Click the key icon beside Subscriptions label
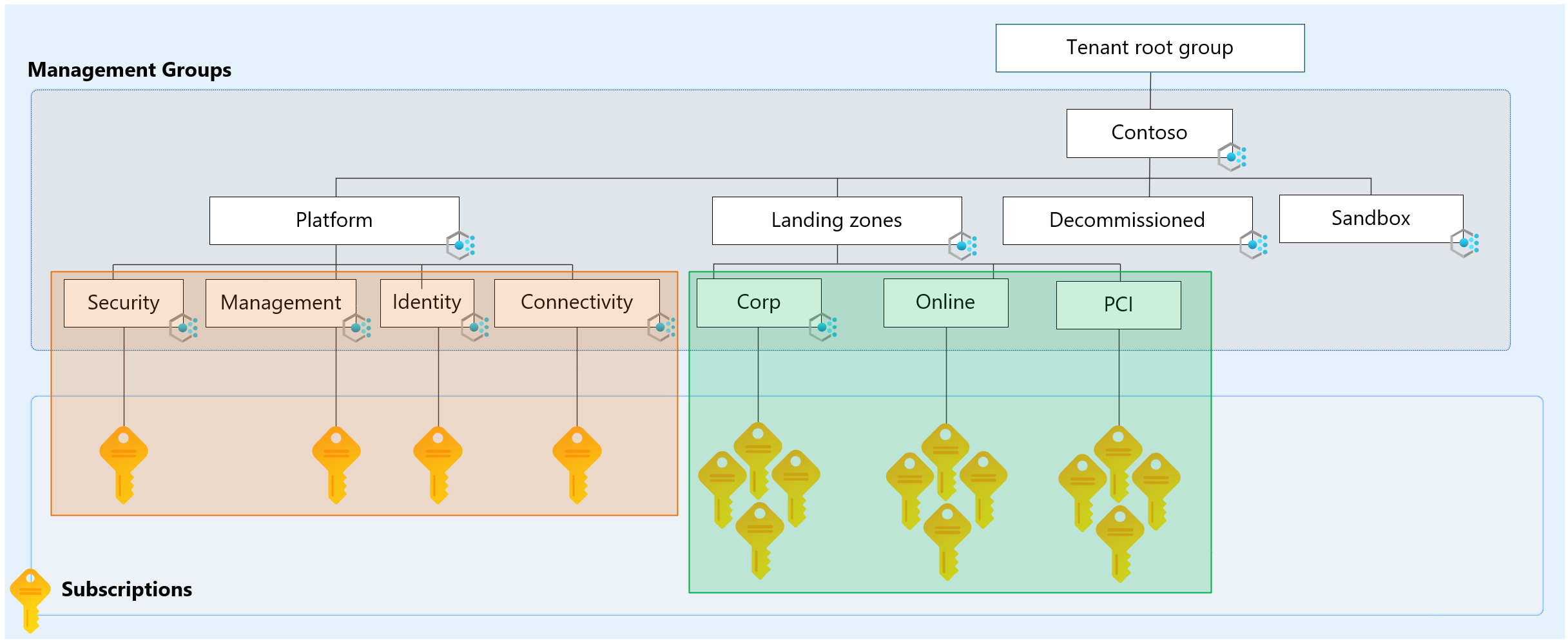 30,599
